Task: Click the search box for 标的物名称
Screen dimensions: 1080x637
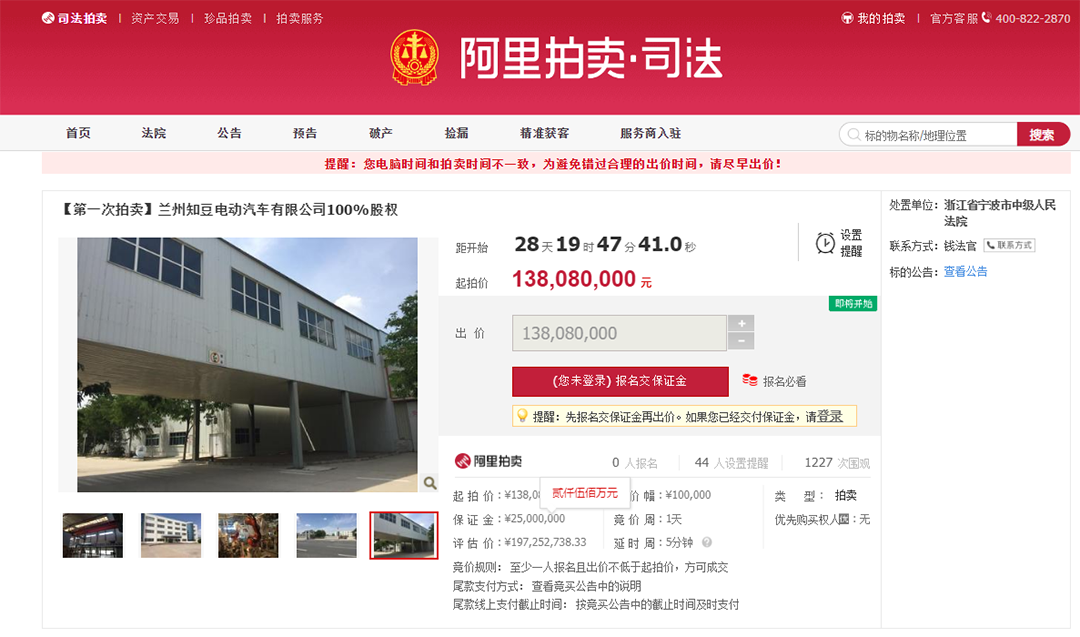Action: [928, 134]
